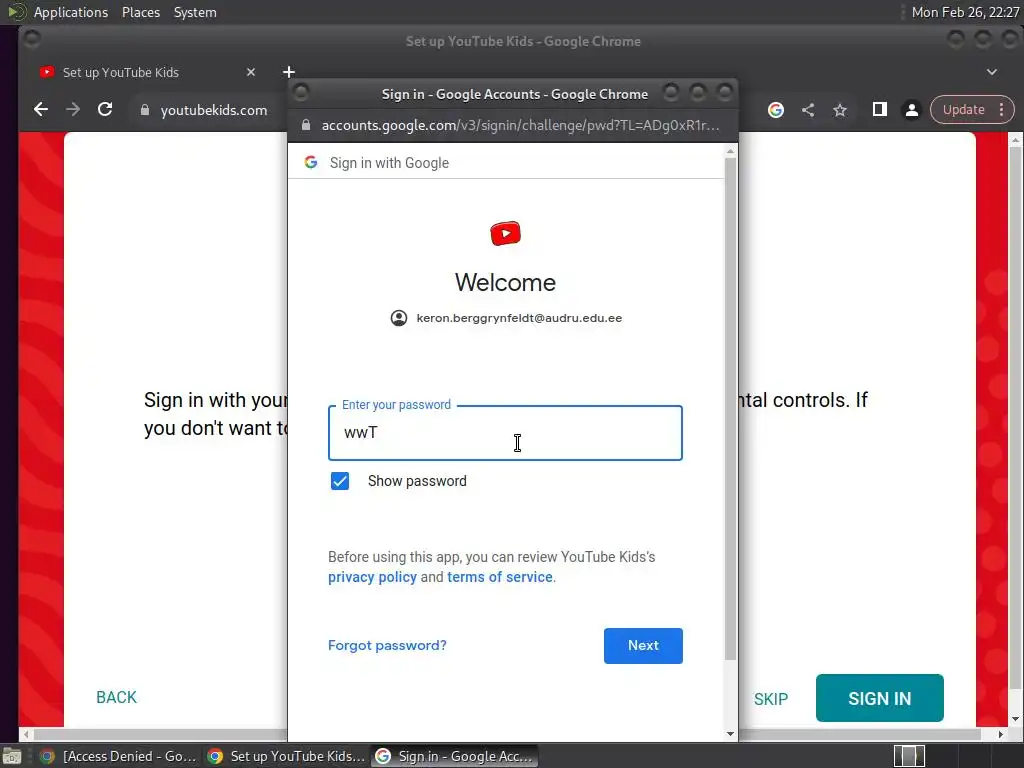Screen dimensions: 1024x768
Task: Switch to Access Denied window in taskbar
Action: tap(118, 756)
